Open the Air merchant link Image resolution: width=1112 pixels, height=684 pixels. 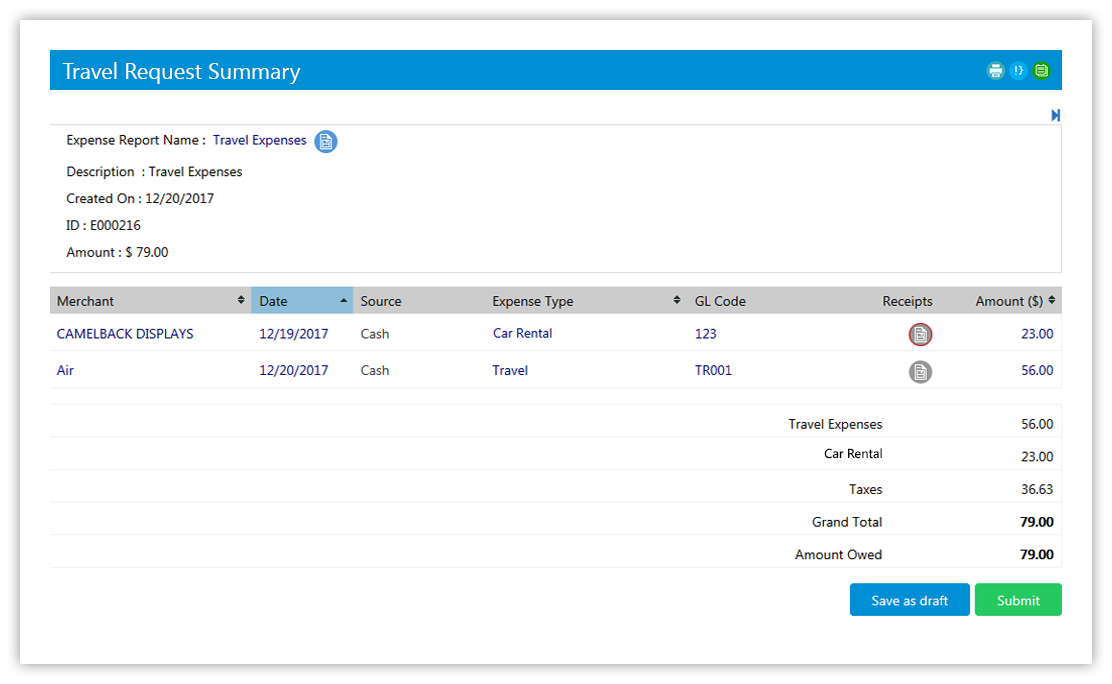(x=65, y=371)
